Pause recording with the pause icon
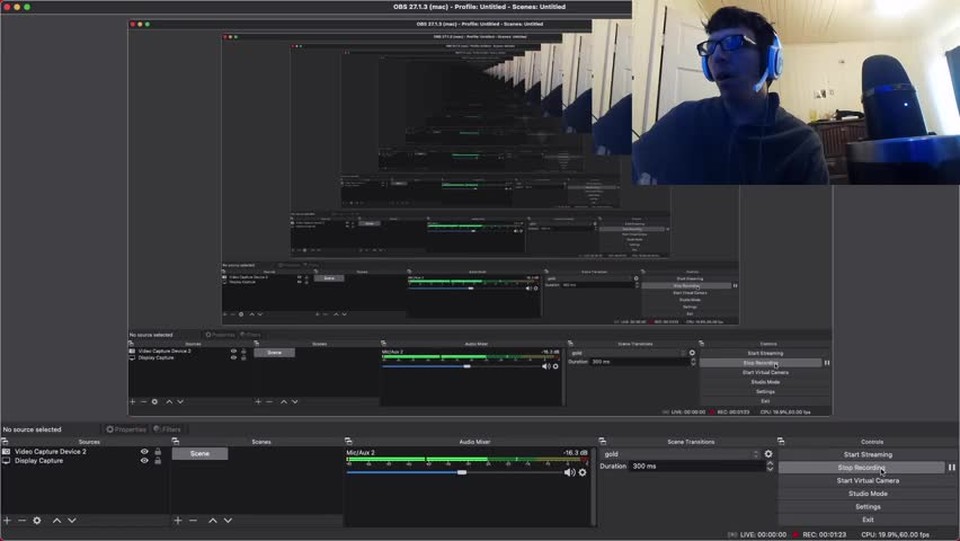This screenshot has width=960, height=541. 951,467
